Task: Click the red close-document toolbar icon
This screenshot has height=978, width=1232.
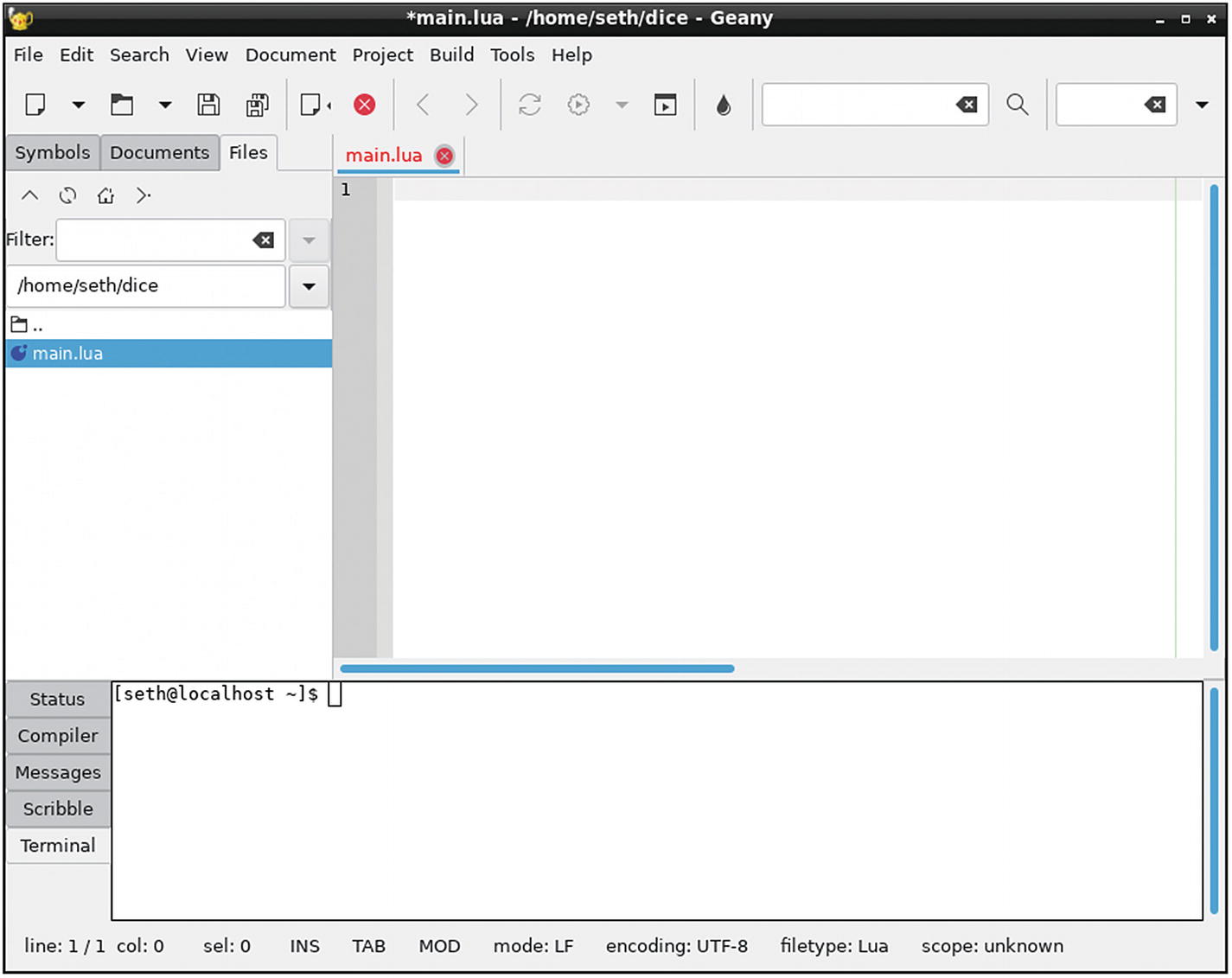Action: 365,105
